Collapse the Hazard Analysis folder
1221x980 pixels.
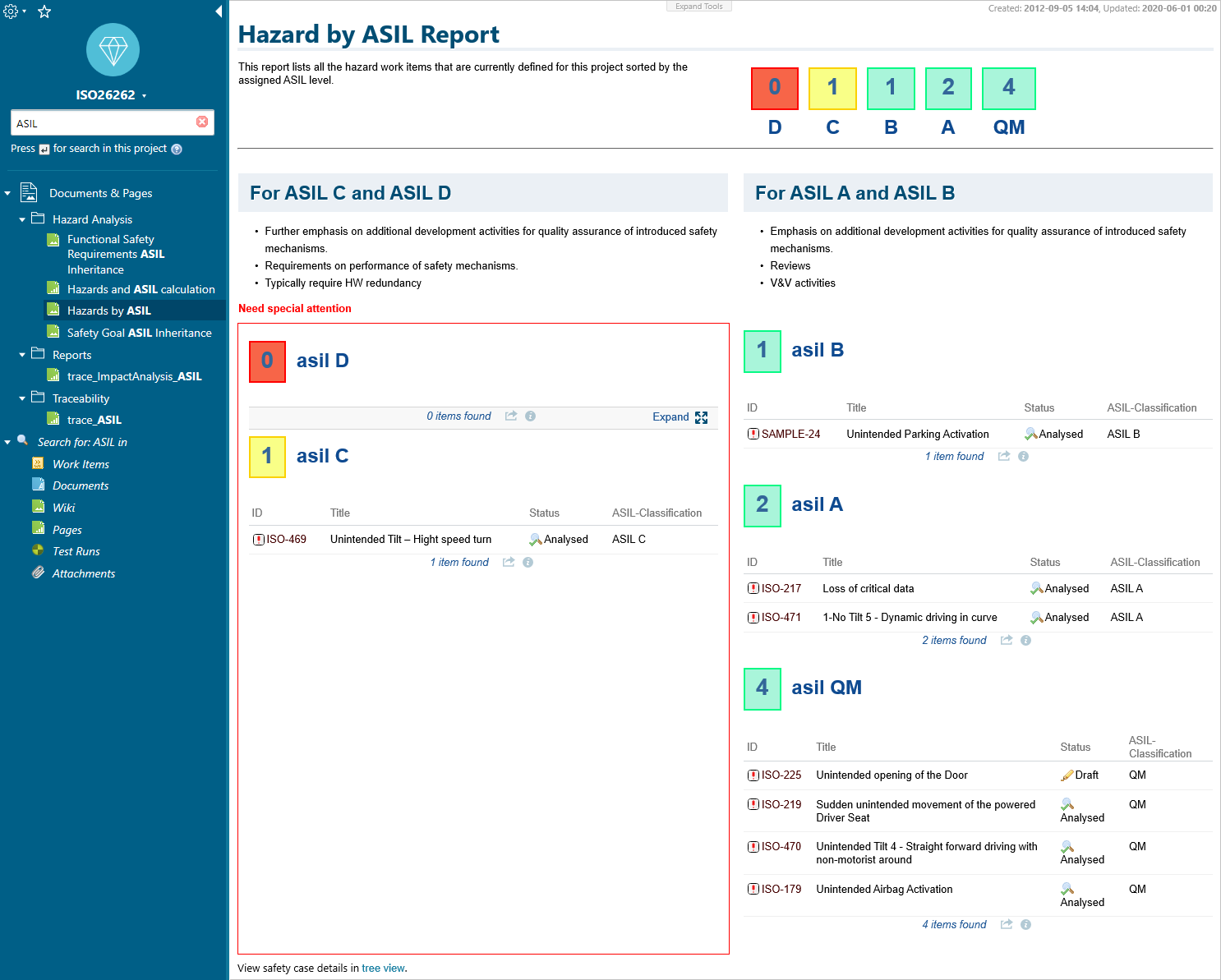pos(22,220)
